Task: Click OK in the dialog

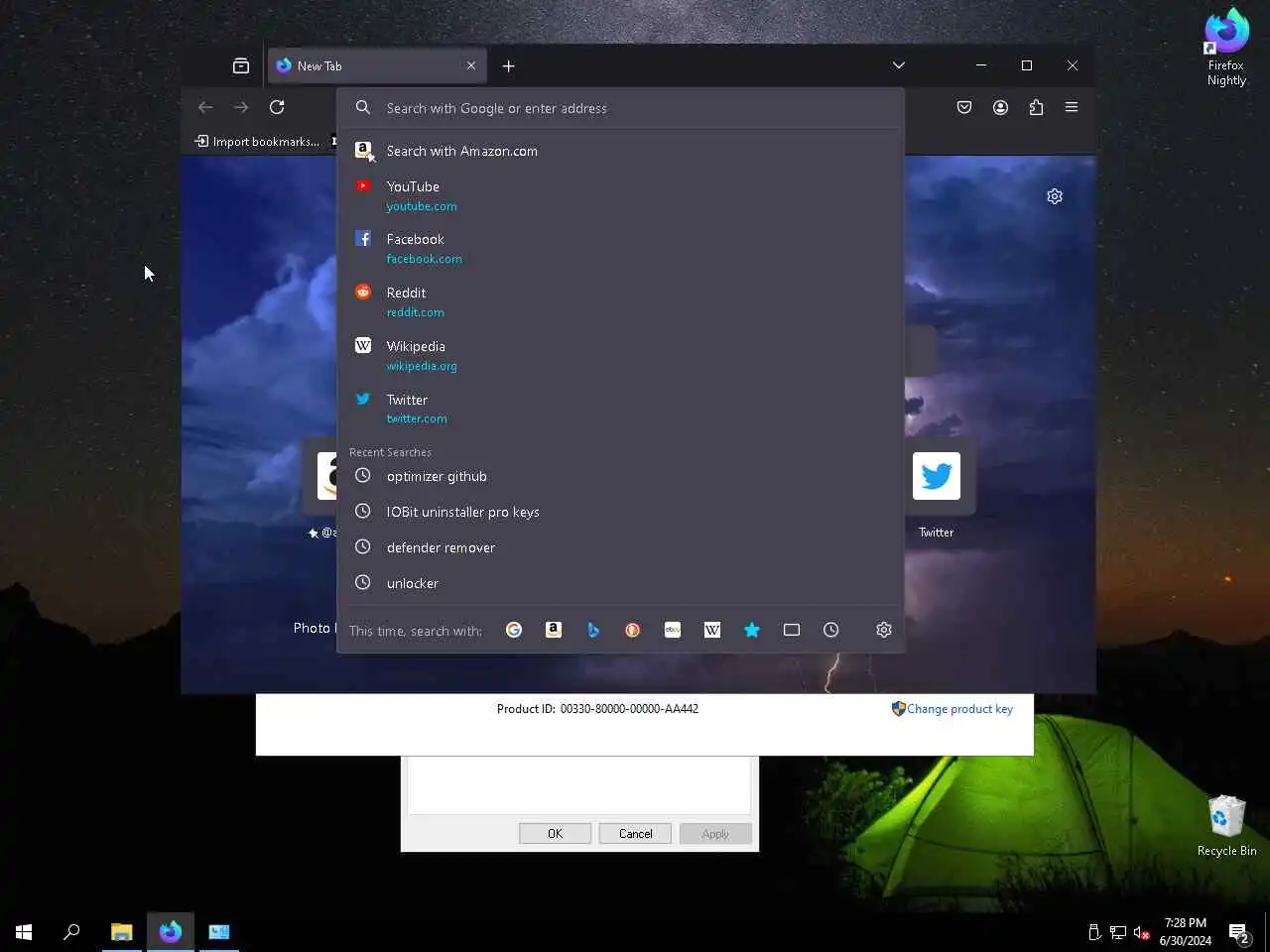Action: (x=555, y=834)
